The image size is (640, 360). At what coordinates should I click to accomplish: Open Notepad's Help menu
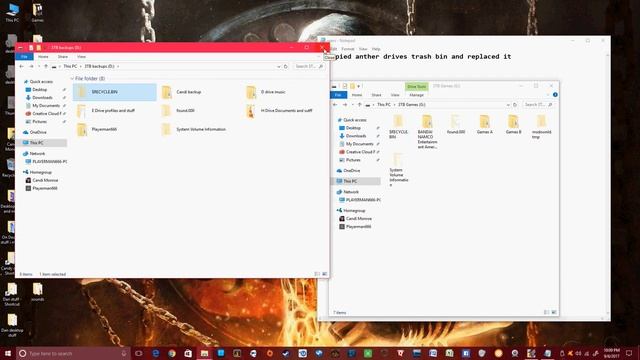376,49
